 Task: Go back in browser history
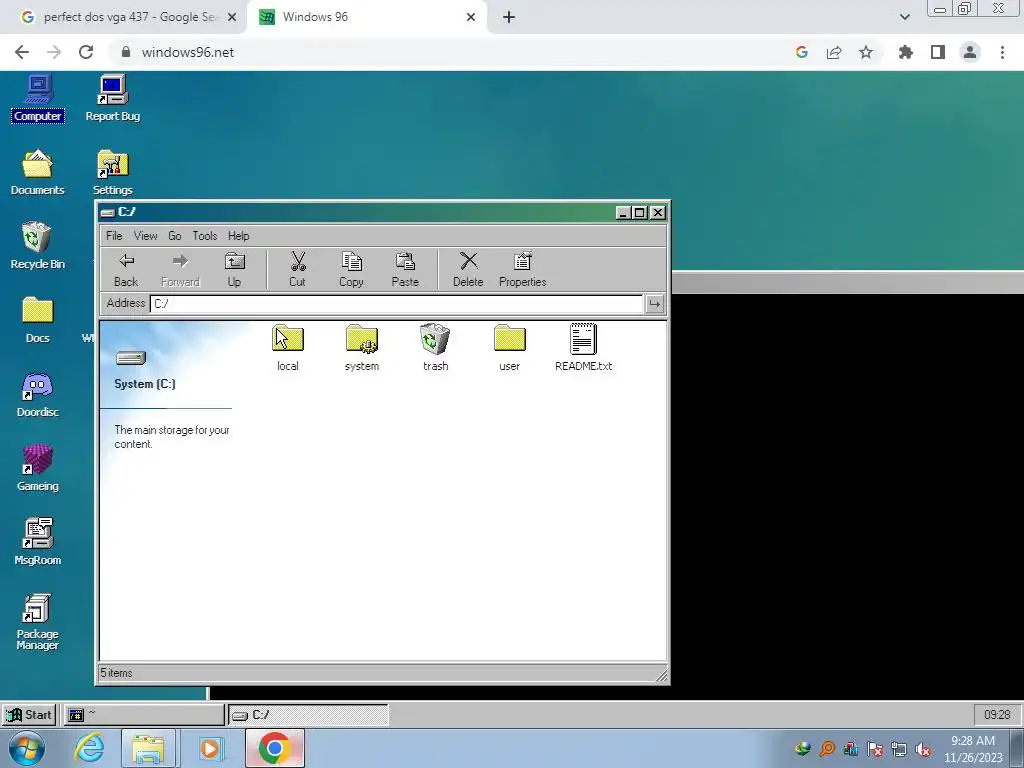(x=22, y=52)
